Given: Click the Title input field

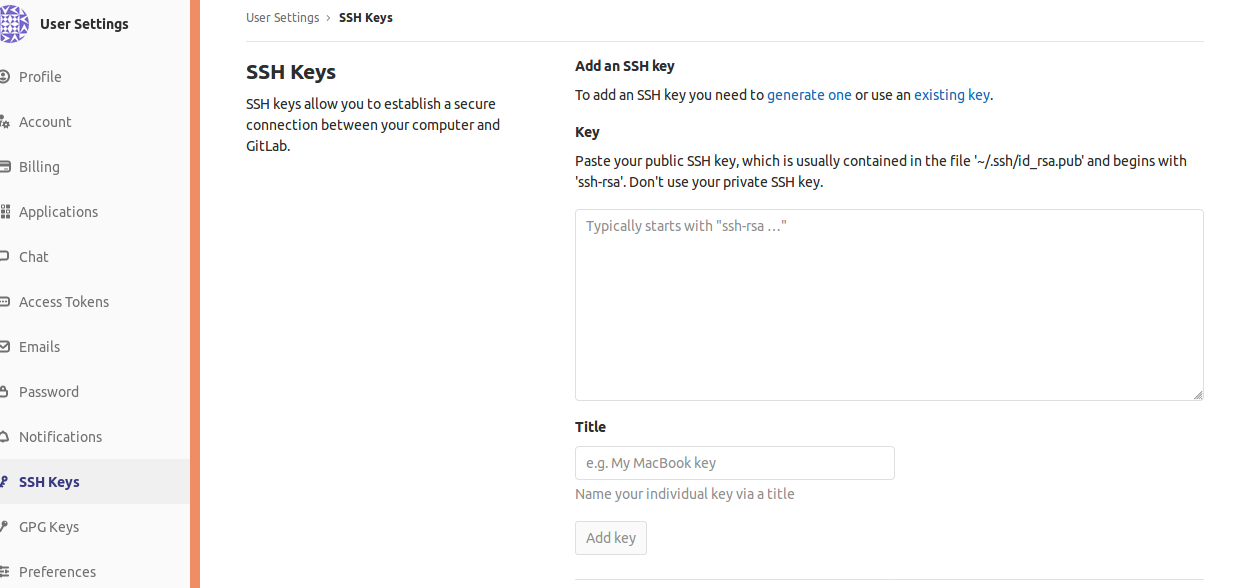Looking at the screenshot, I should click(734, 463).
